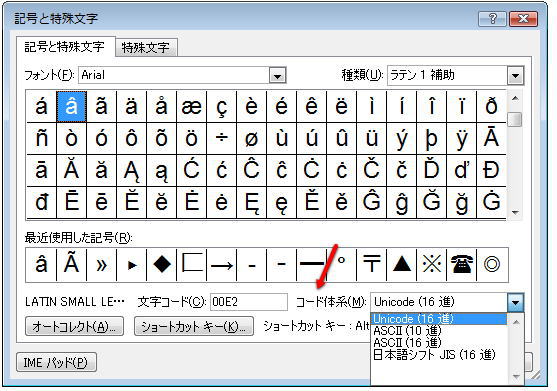
Task: Pick the black diamond in recently used symbols
Action: 162,265
